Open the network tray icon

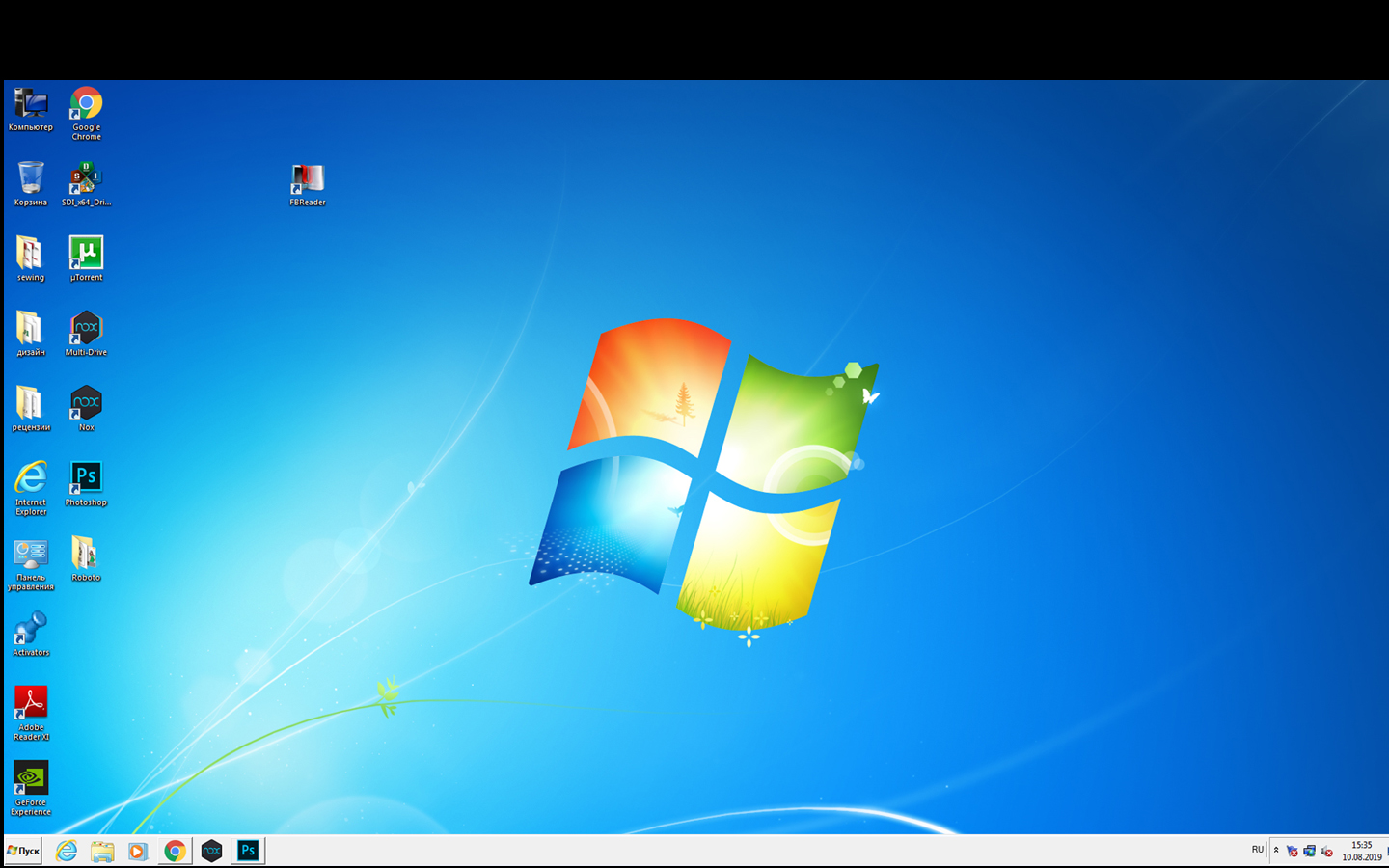(1310, 851)
